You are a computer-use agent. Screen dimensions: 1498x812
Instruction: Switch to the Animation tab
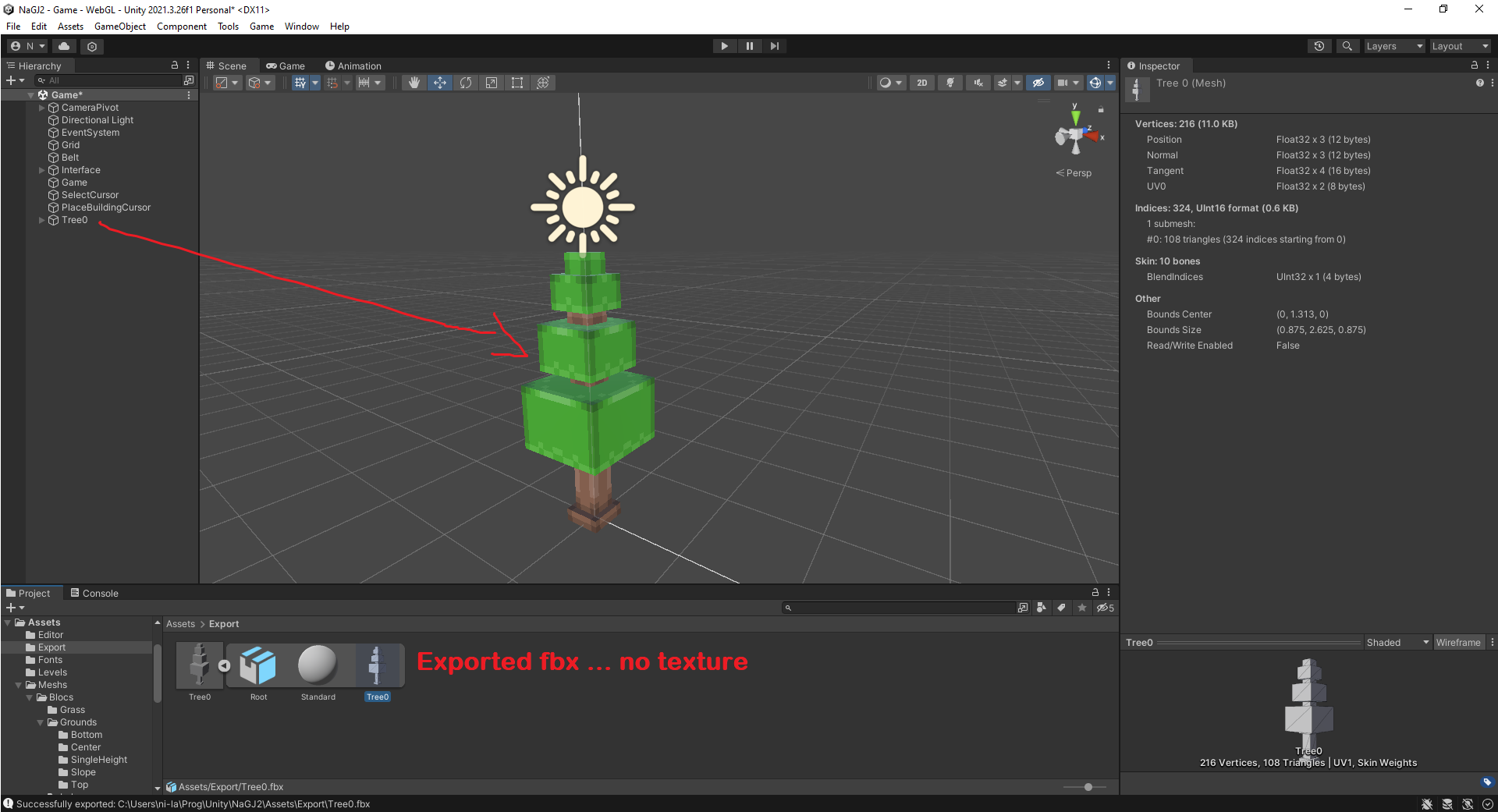[x=353, y=66]
